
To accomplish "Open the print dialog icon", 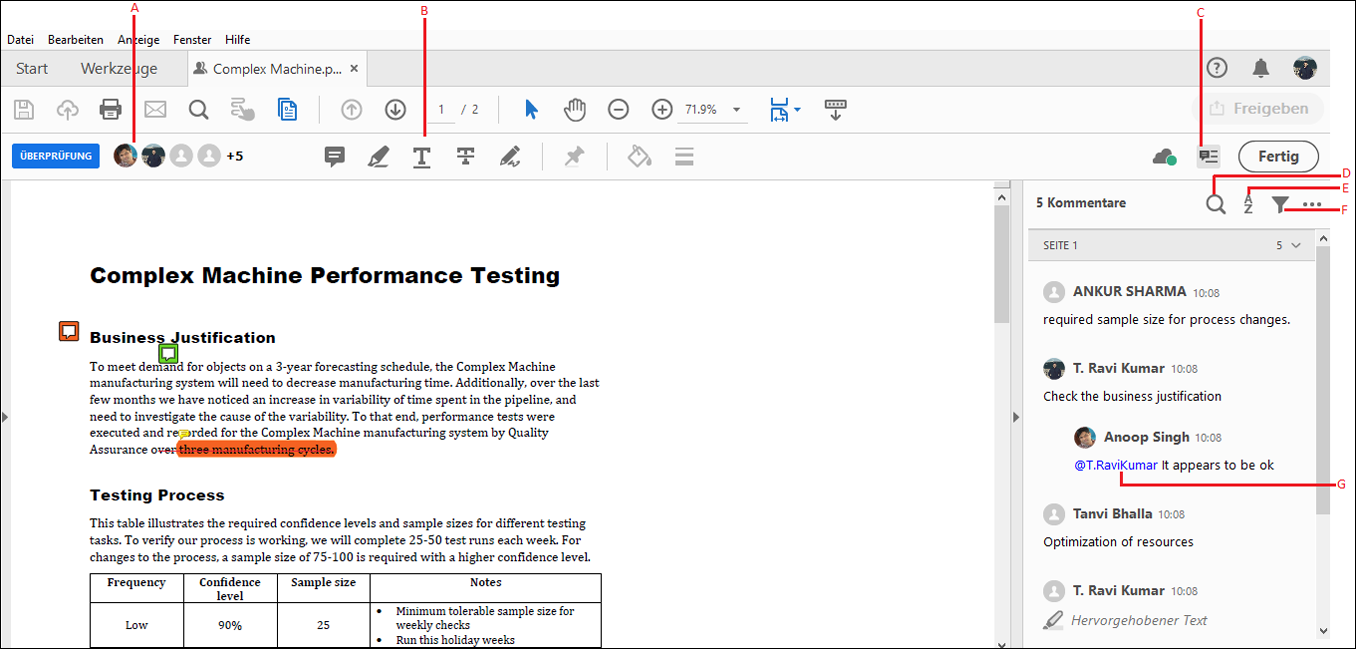I will click(110, 109).
